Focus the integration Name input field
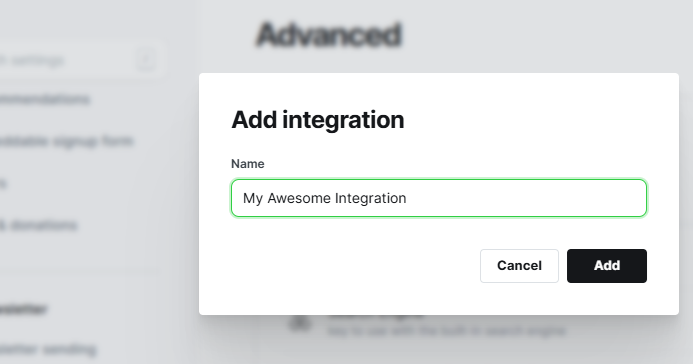The image size is (693, 364). tap(439, 198)
